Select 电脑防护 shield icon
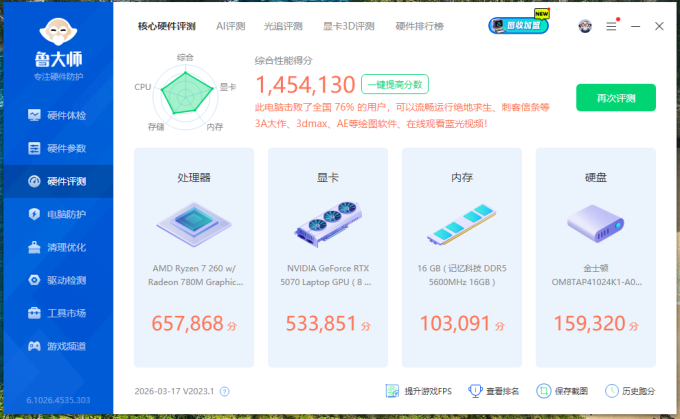 click(x=34, y=214)
